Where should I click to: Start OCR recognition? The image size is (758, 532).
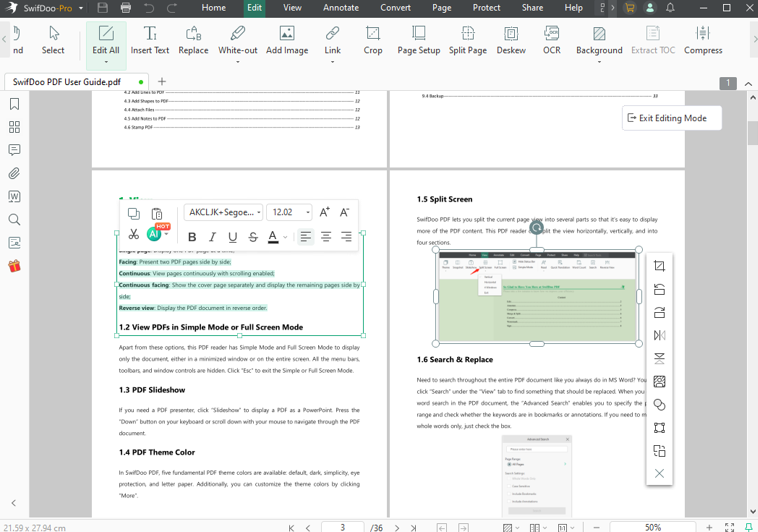tap(552, 42)
